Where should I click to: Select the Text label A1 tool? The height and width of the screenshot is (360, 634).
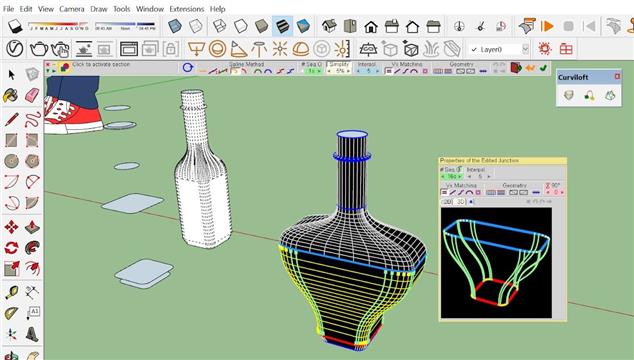tap(32, 313)
